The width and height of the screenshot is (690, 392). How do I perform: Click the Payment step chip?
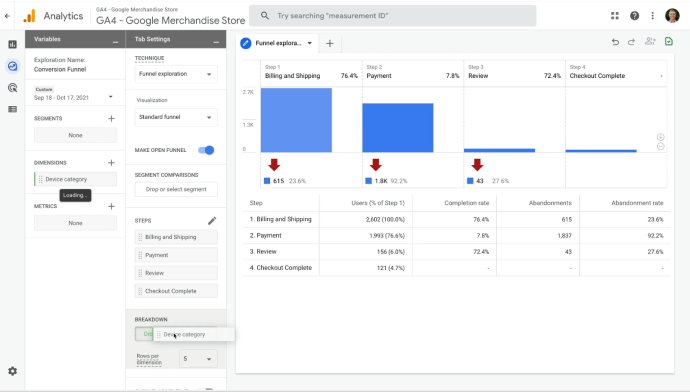tap(176, 255)
